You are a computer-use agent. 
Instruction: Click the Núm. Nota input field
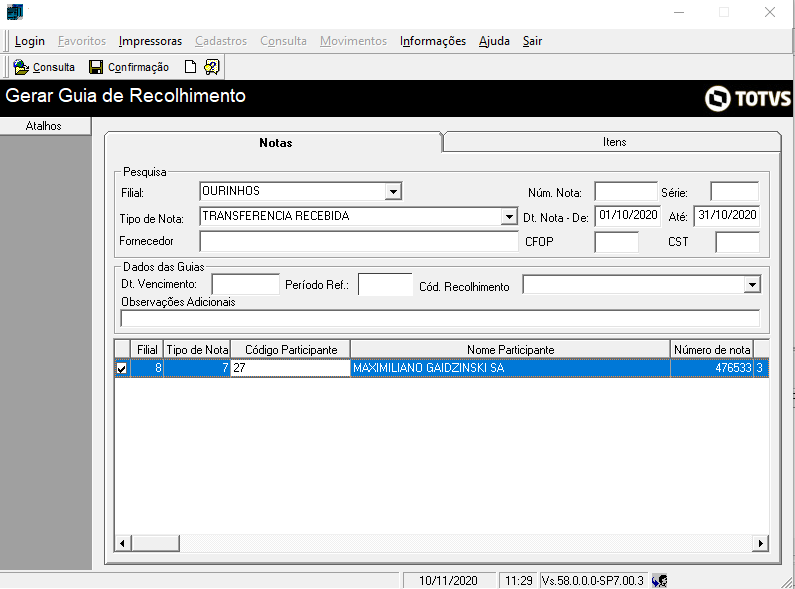(626, 192)
